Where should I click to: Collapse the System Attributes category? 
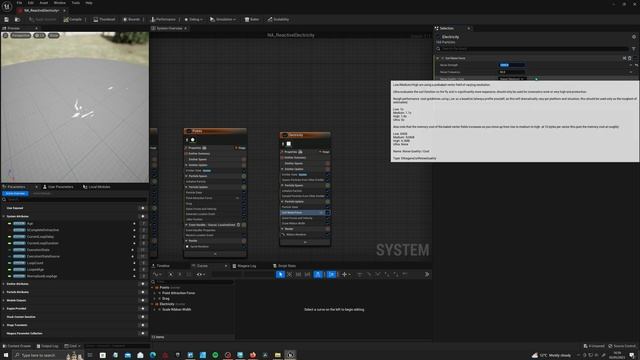[x=4, y=216]
